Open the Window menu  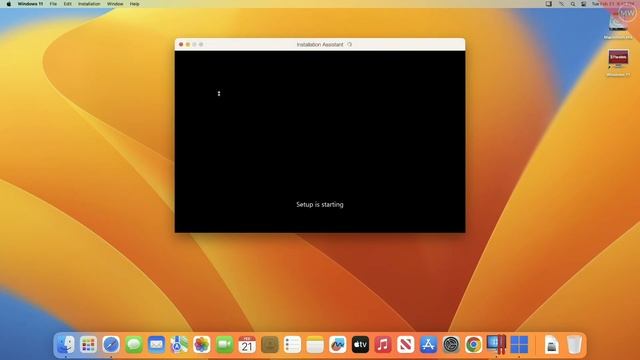[115, 4]
